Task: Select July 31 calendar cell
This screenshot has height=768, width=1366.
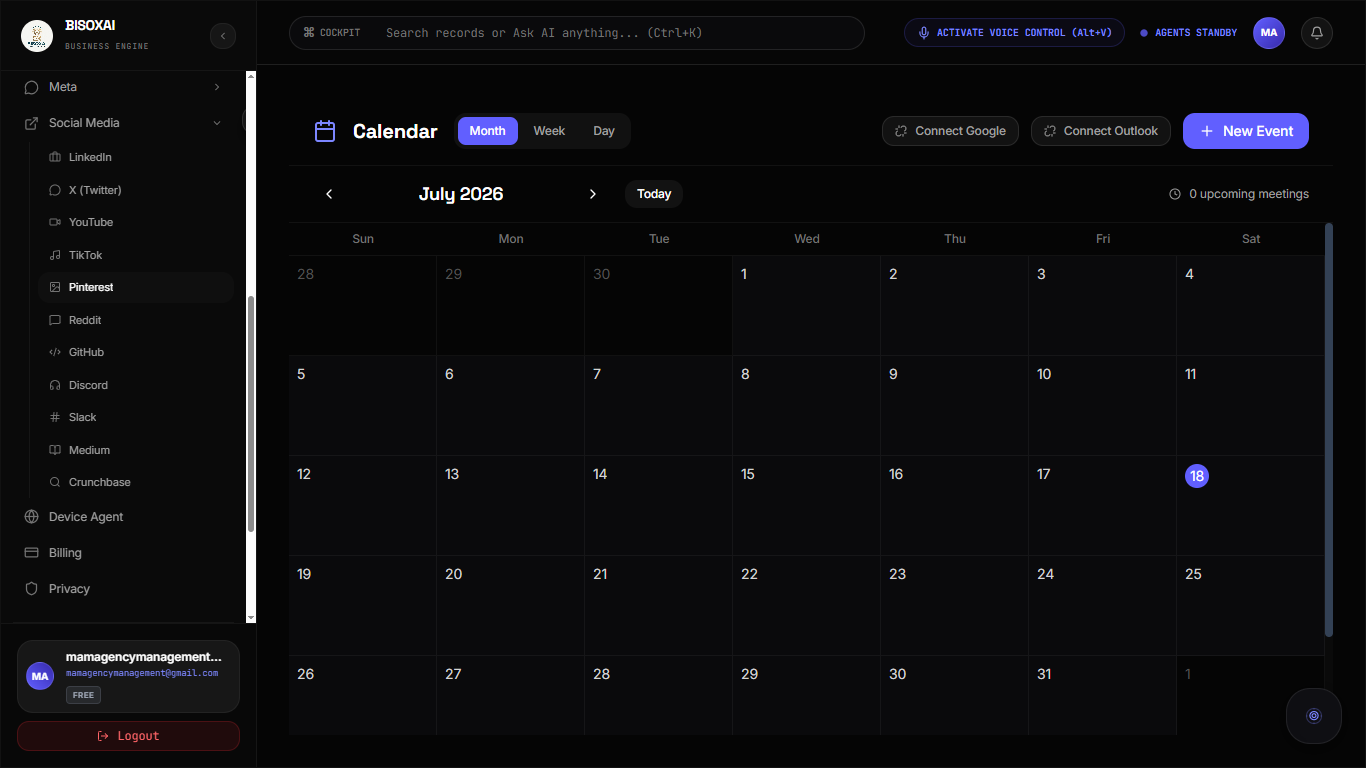Action: click(1103, 695)
